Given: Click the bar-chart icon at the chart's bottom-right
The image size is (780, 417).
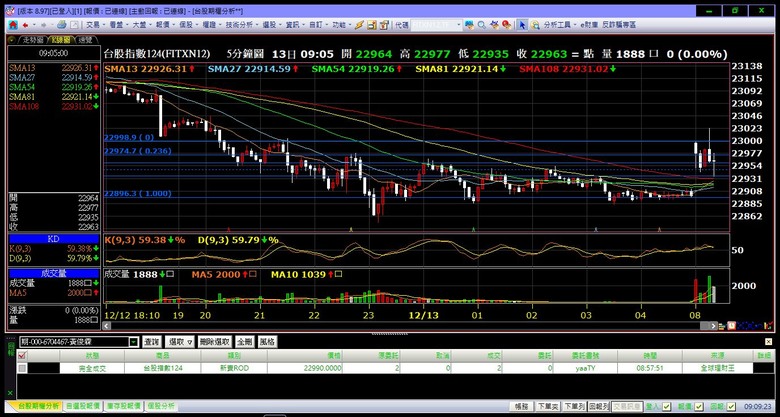Looking at the screenshot, I should [x=769, y=325].
